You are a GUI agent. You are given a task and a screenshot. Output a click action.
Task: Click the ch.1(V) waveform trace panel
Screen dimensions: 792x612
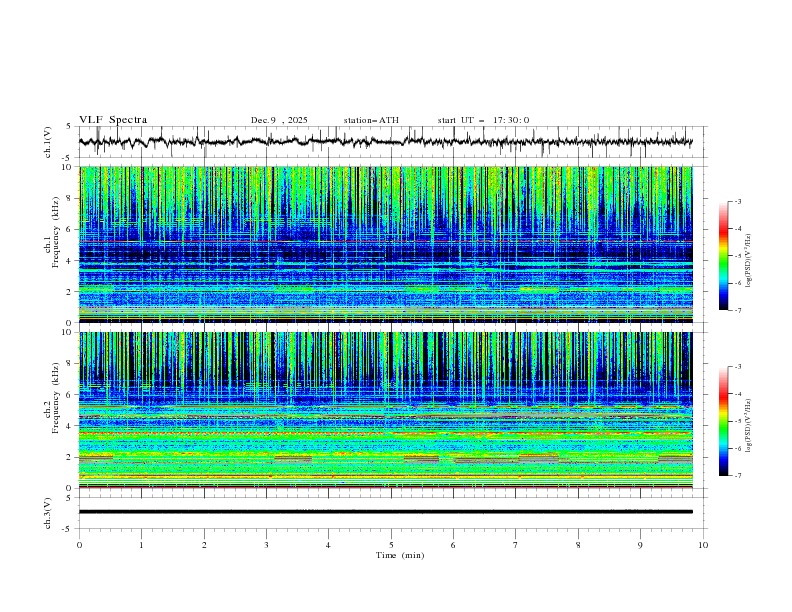pos(390,142)
